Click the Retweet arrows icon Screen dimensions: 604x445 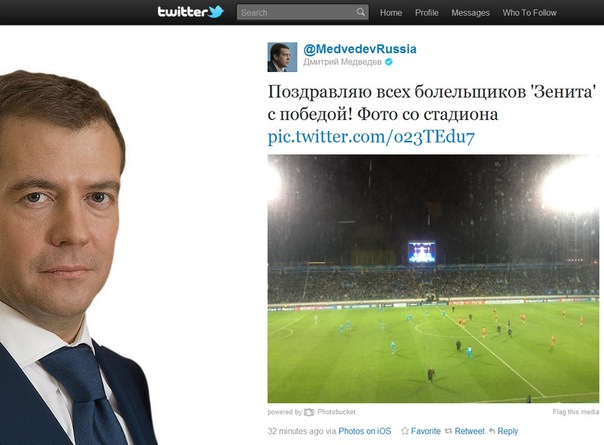(448, 431)
